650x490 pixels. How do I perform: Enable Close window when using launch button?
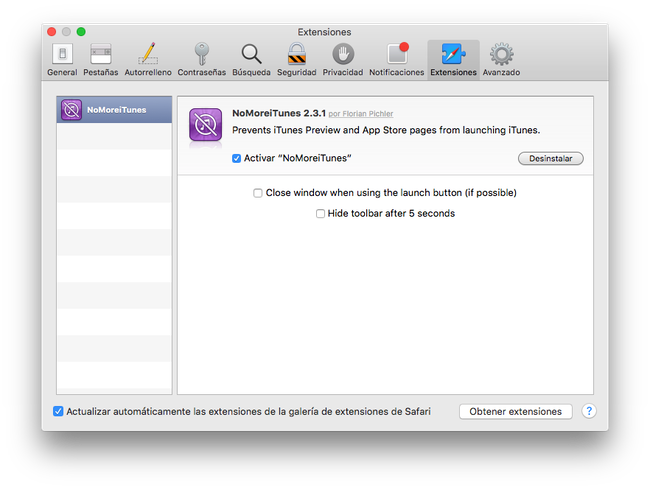pos(258,193)
